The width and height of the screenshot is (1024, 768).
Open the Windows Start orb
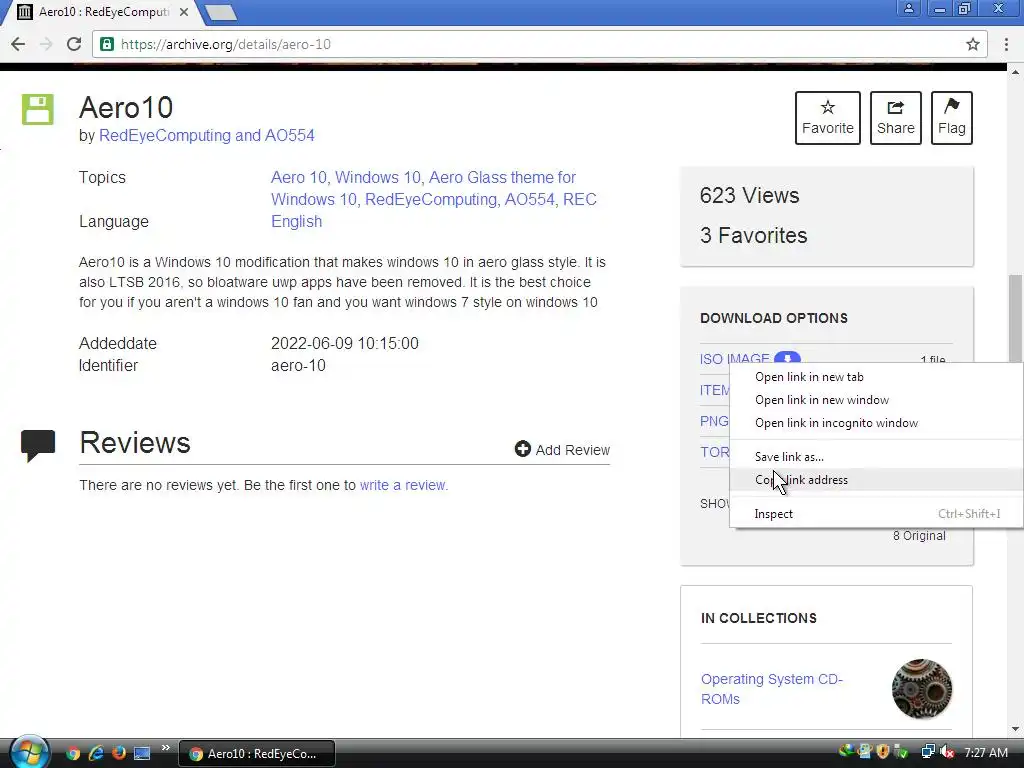pos(29,752)
